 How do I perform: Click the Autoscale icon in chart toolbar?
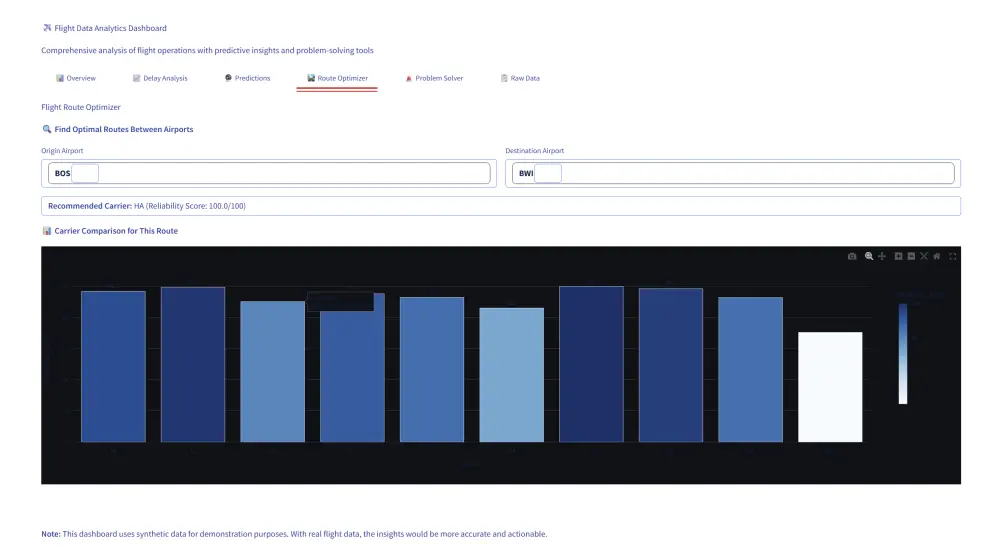[924, 256]
